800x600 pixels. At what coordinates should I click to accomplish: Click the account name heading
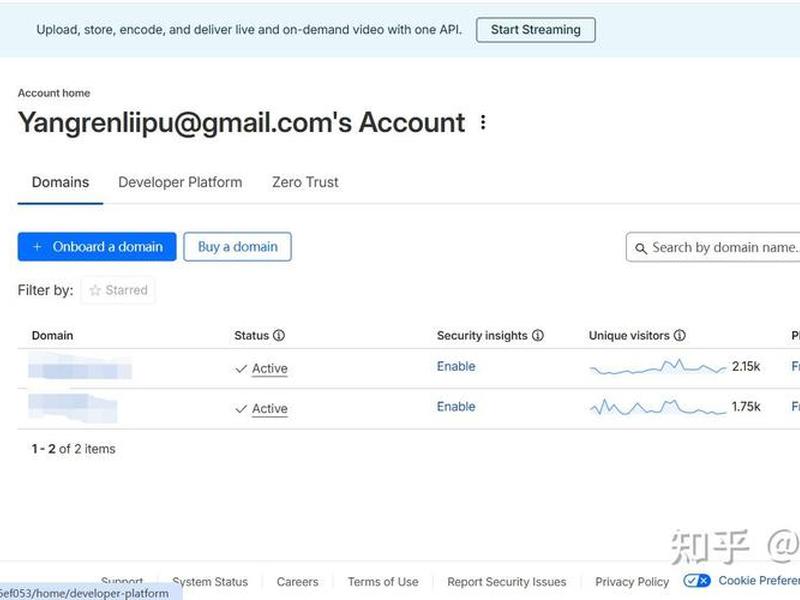tap(241, 123)
